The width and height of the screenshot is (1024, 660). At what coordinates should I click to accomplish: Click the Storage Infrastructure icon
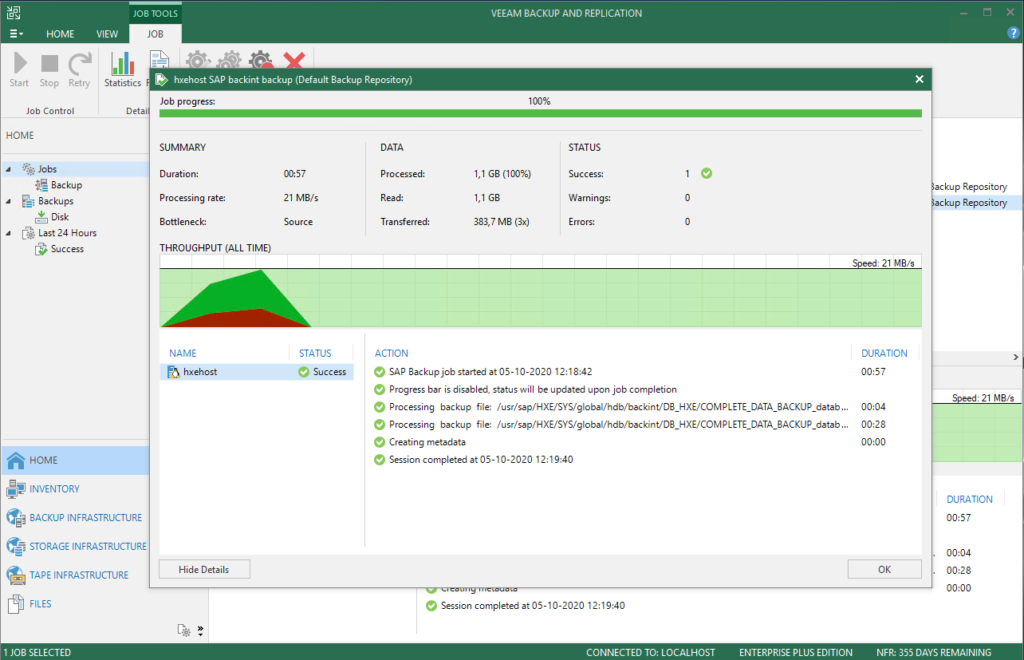click(16, 546)
